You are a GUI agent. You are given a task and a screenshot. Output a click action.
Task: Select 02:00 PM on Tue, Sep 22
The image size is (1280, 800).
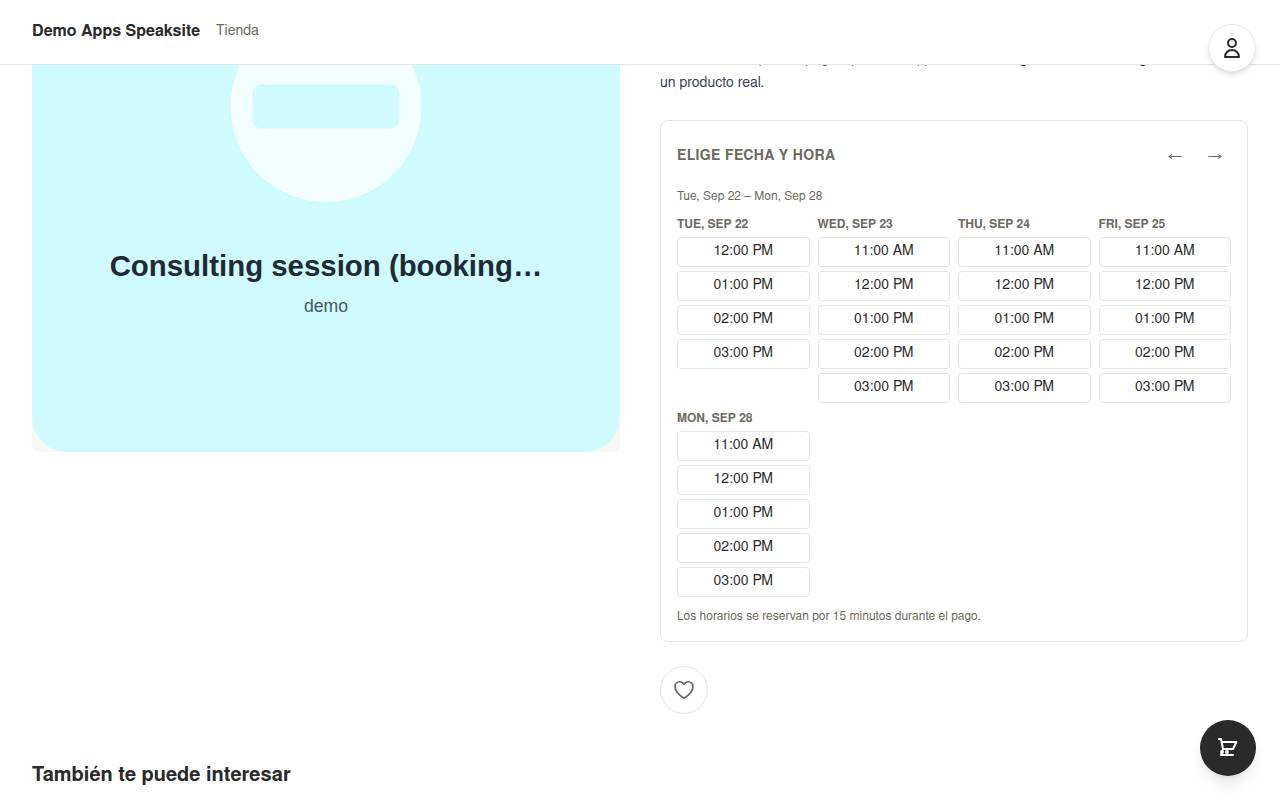click(x=743, y=319)
